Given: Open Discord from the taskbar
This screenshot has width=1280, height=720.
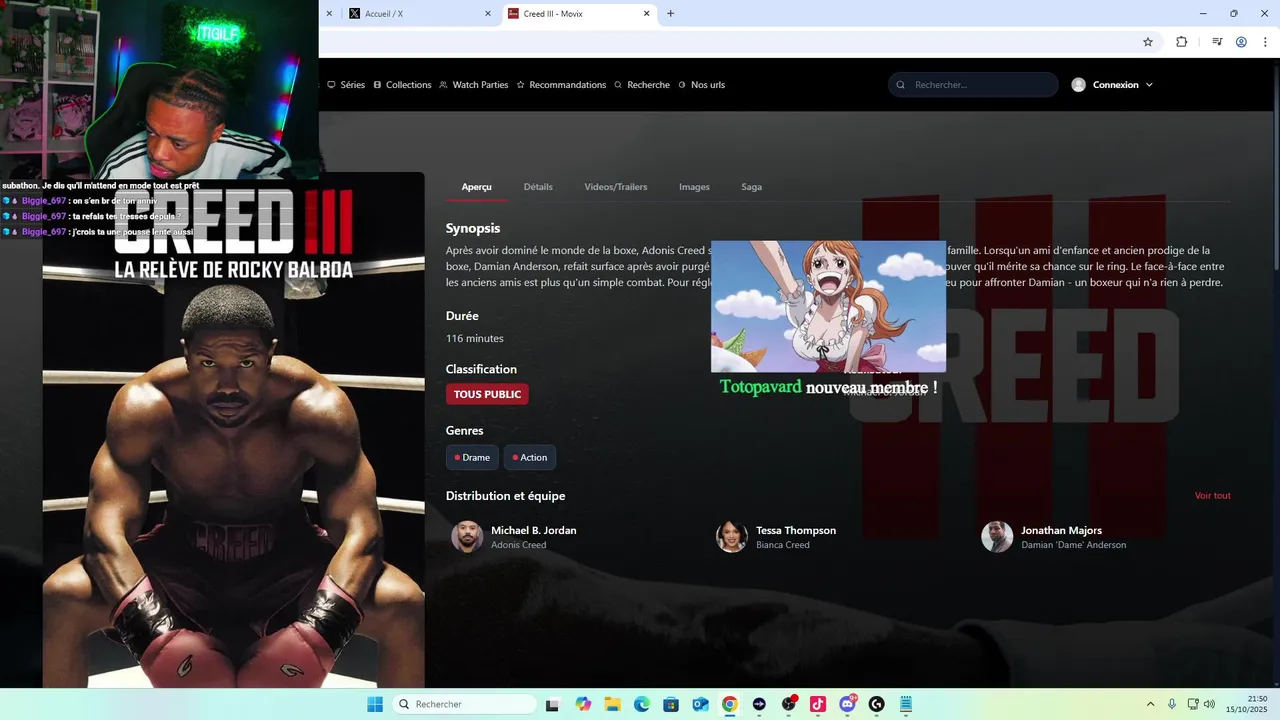Looking at the screenshot, I should pos(848,704).
